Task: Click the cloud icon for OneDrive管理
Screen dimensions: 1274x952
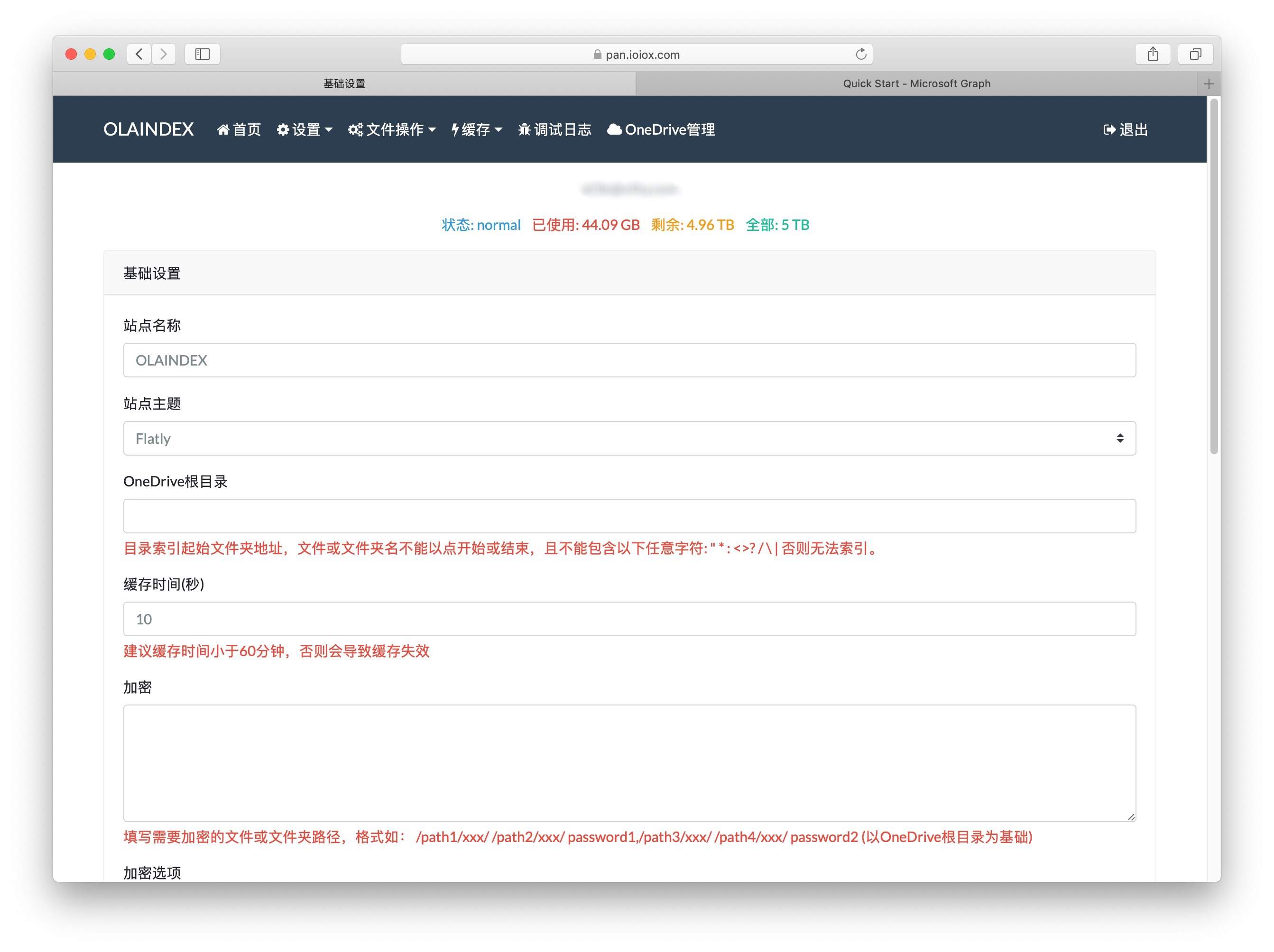Action: pos(614,130)
